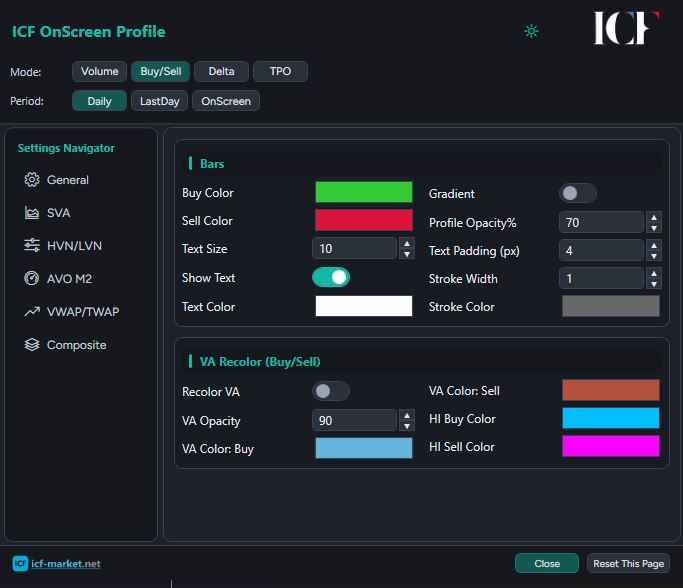Click the small ICF badge in footer
The height and width of the screenshot is (588, 683).
[20, 564]
